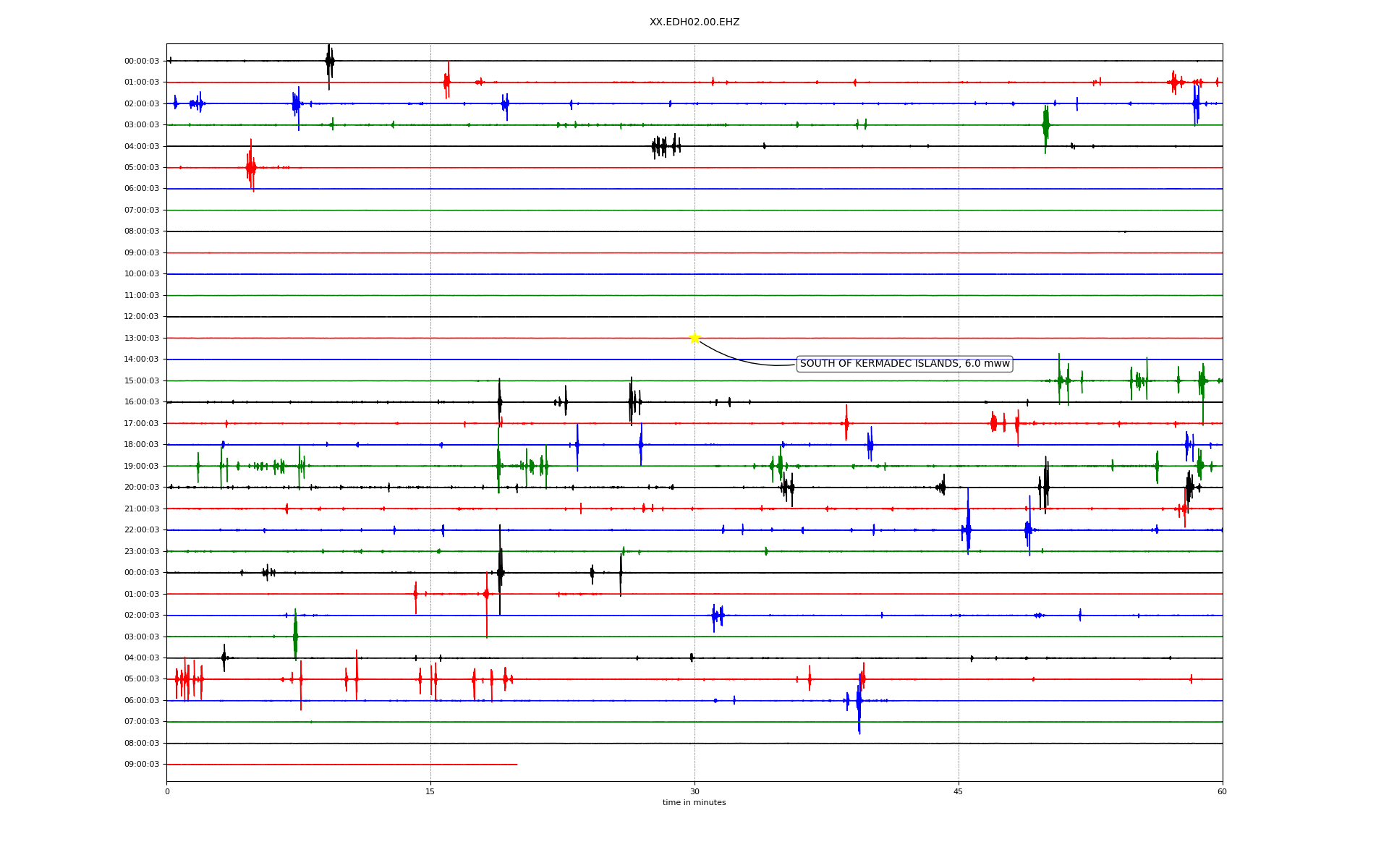The width and height of the screenshot is (1389, 868).
Task: Click x-axis tick label 0
Action: [167, 792]
